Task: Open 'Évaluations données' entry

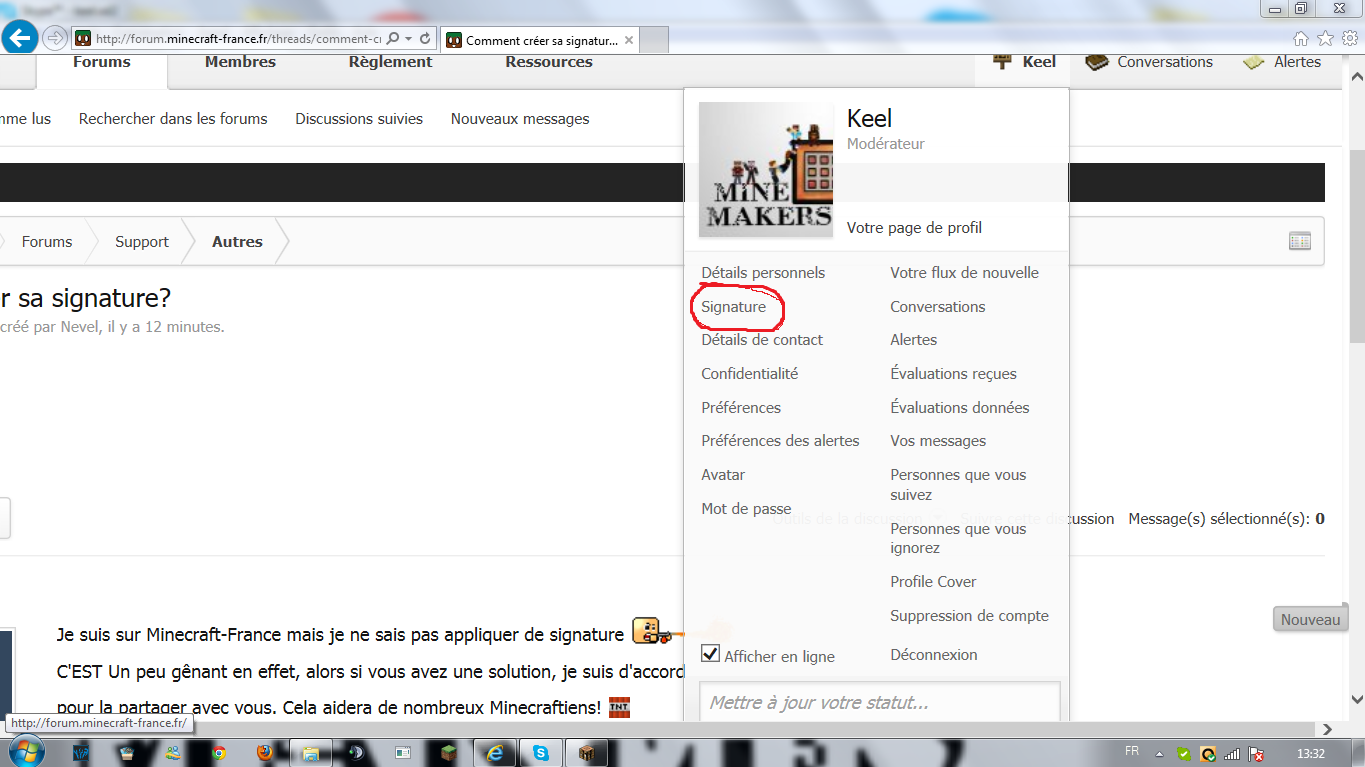Action: 960,408
